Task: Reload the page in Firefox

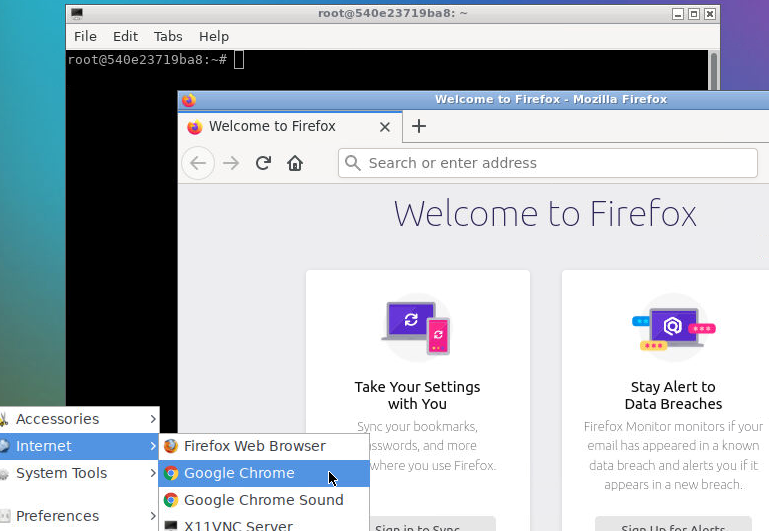Action: 263,163
